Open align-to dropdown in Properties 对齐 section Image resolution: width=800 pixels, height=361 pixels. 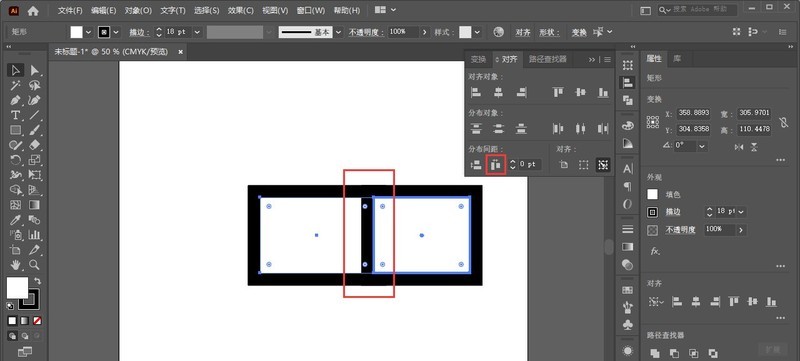(656, 302)
